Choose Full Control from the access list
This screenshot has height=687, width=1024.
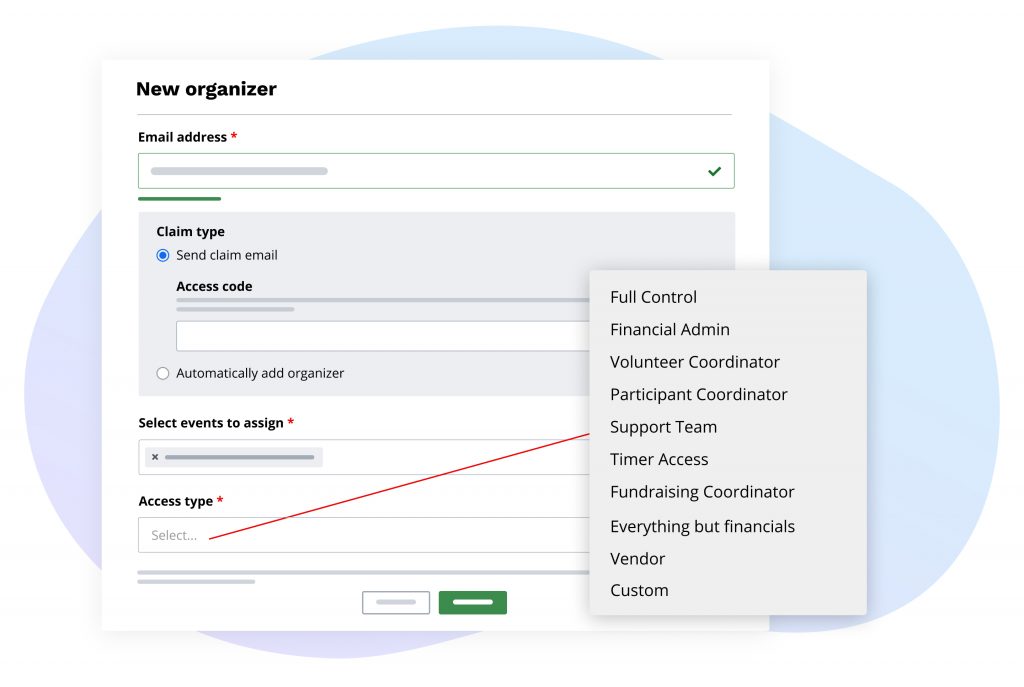pos(653,297)
